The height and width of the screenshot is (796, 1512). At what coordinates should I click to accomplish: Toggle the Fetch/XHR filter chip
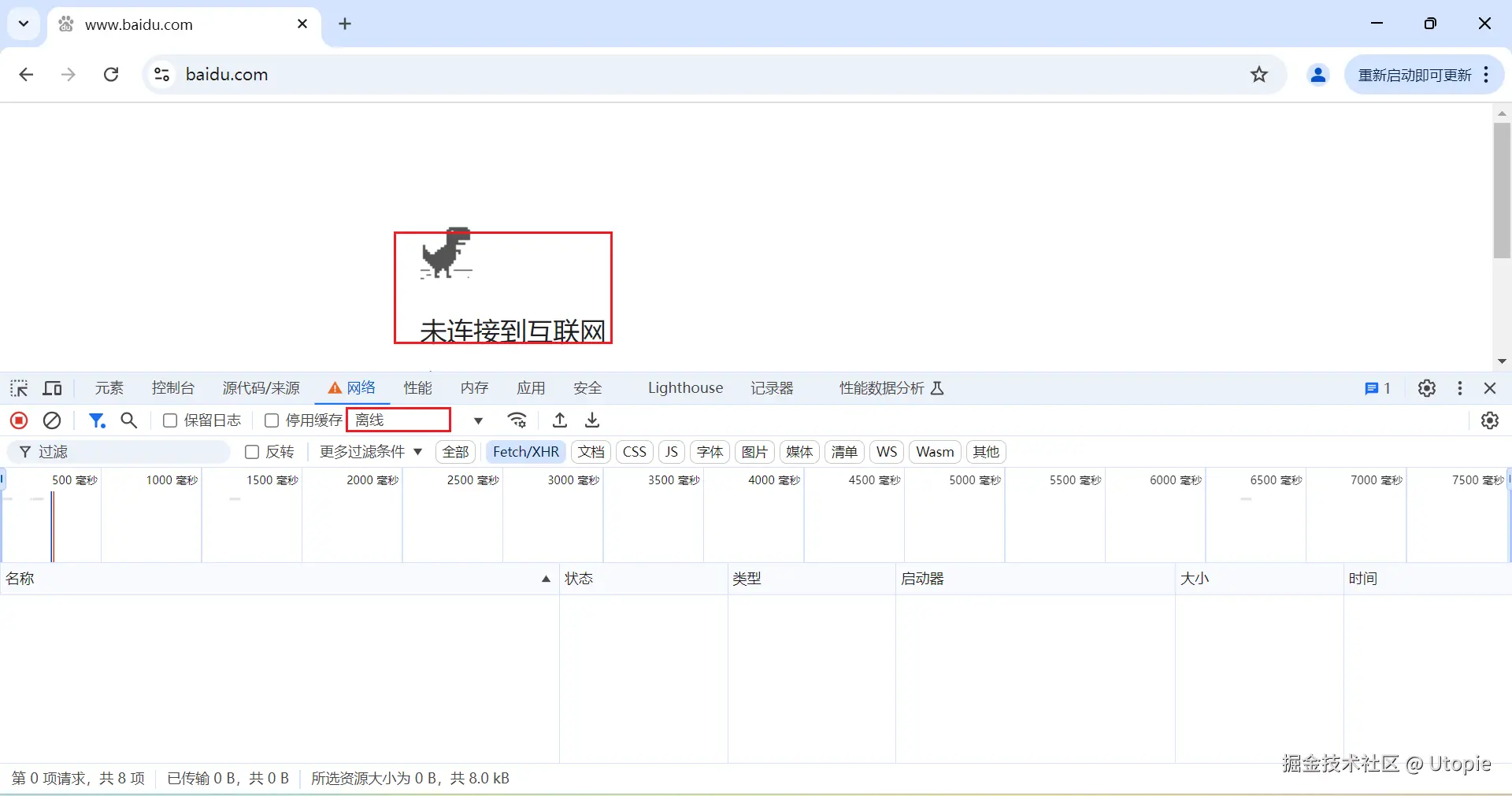tap(526, 452)
